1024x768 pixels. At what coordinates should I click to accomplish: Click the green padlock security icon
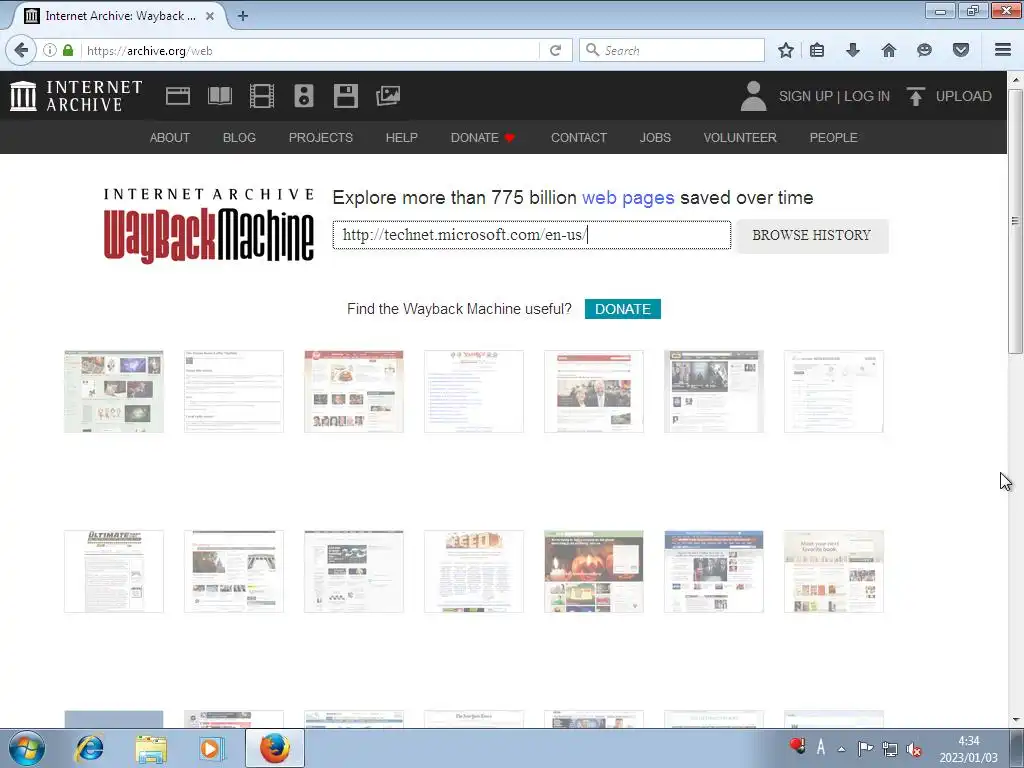[x=68, y=50]
